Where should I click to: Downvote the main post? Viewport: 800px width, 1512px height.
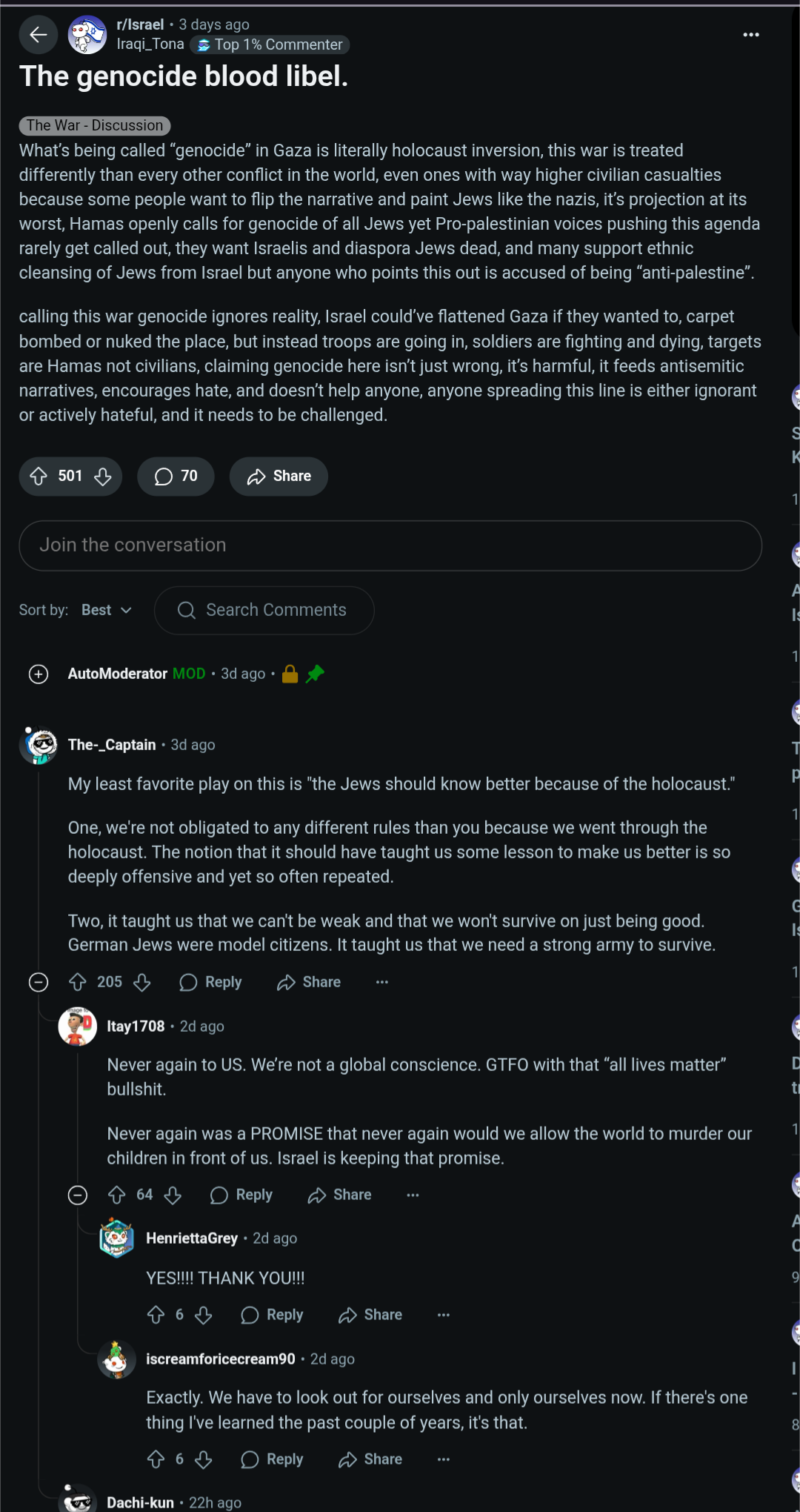(x=103, y=477)
